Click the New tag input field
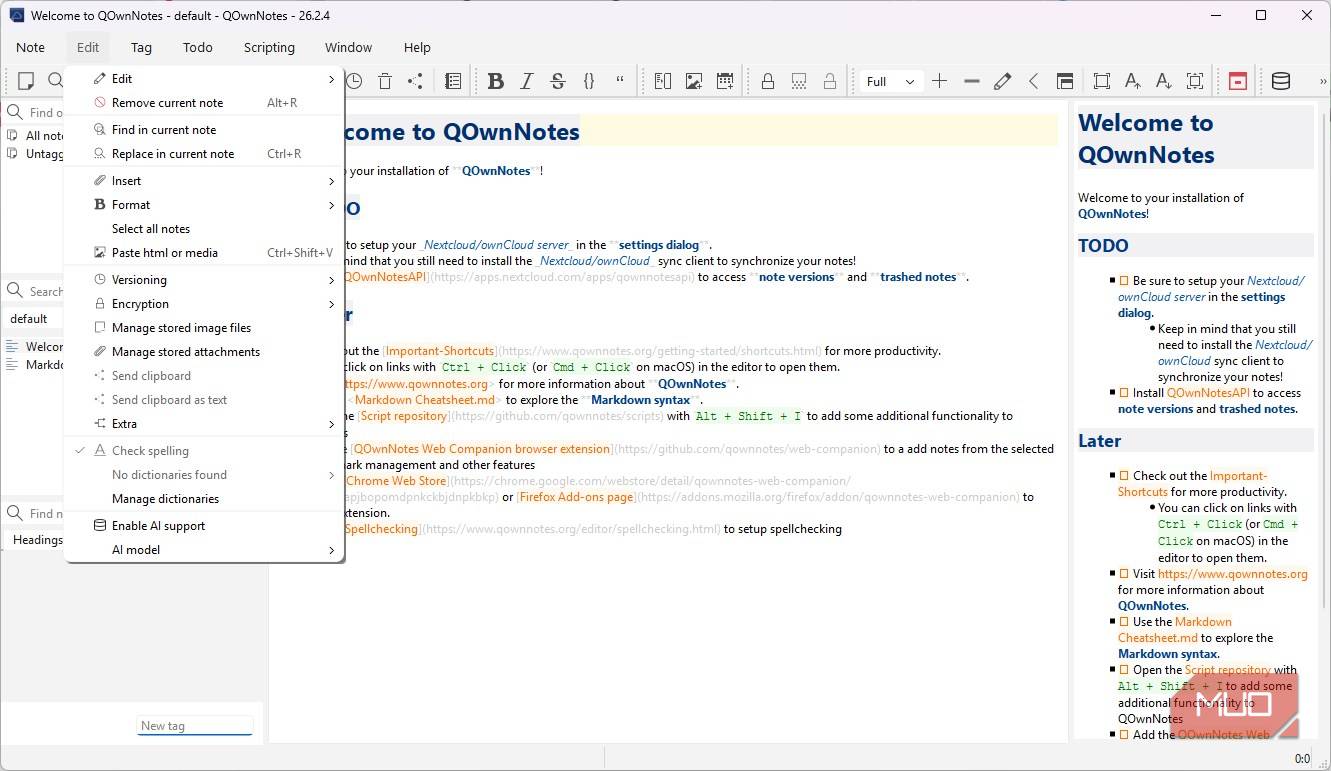Image resolution: width=1331 pixels, height=771 pixels. pyautogui.click(x=194, y=726)
